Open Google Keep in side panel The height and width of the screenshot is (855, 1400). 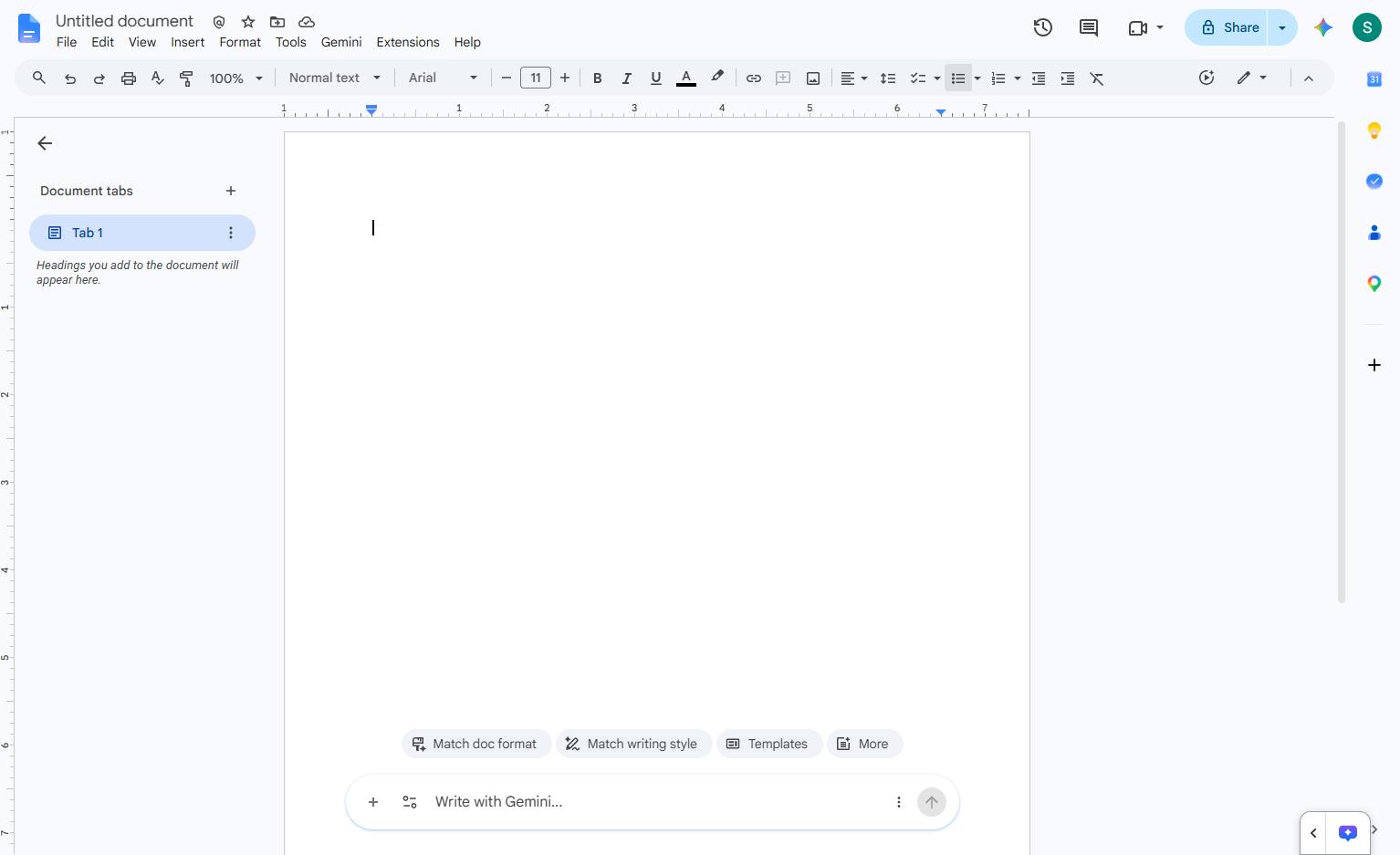1374,130
